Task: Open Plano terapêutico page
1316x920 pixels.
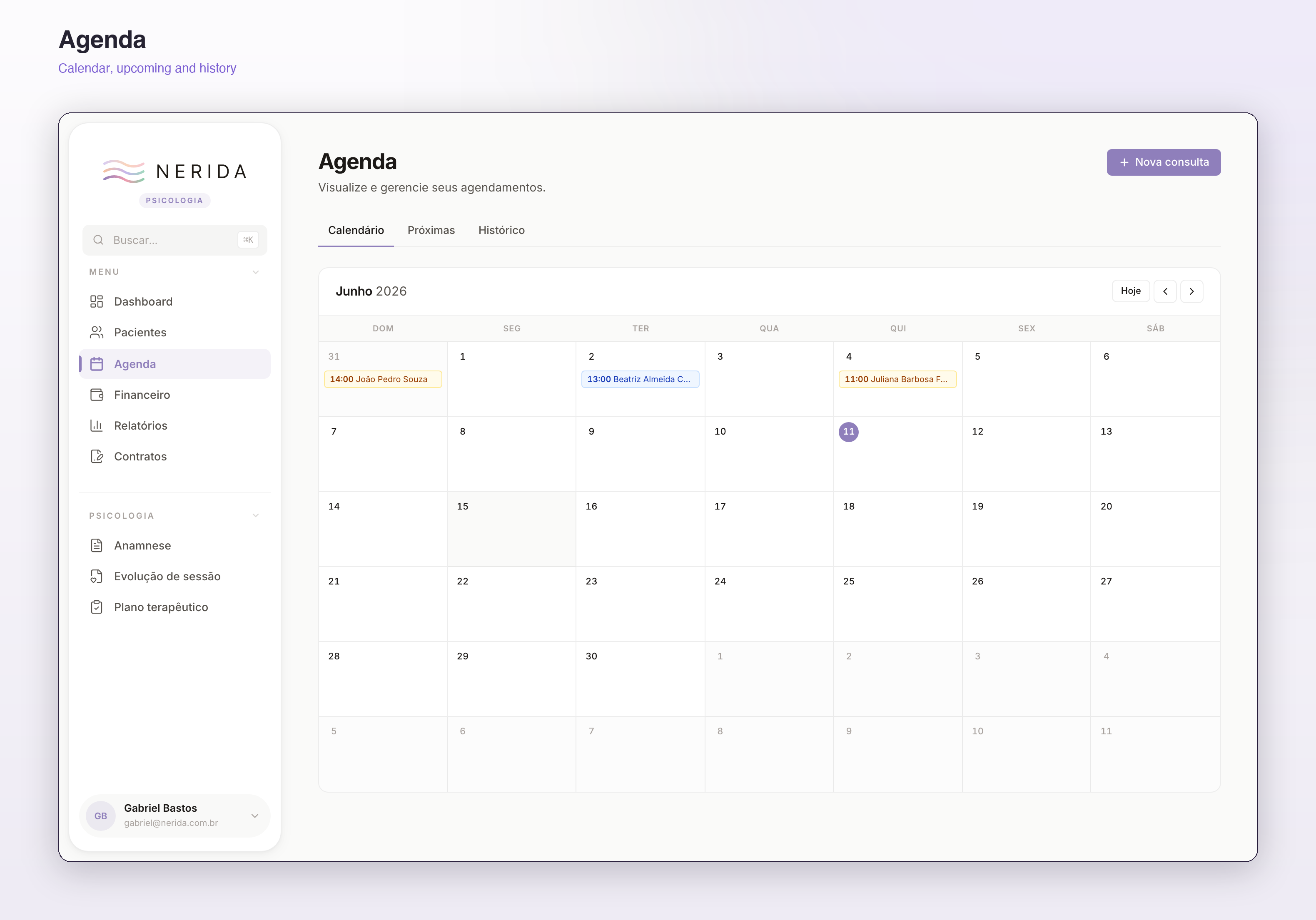Action: click(x=175, y=607)
